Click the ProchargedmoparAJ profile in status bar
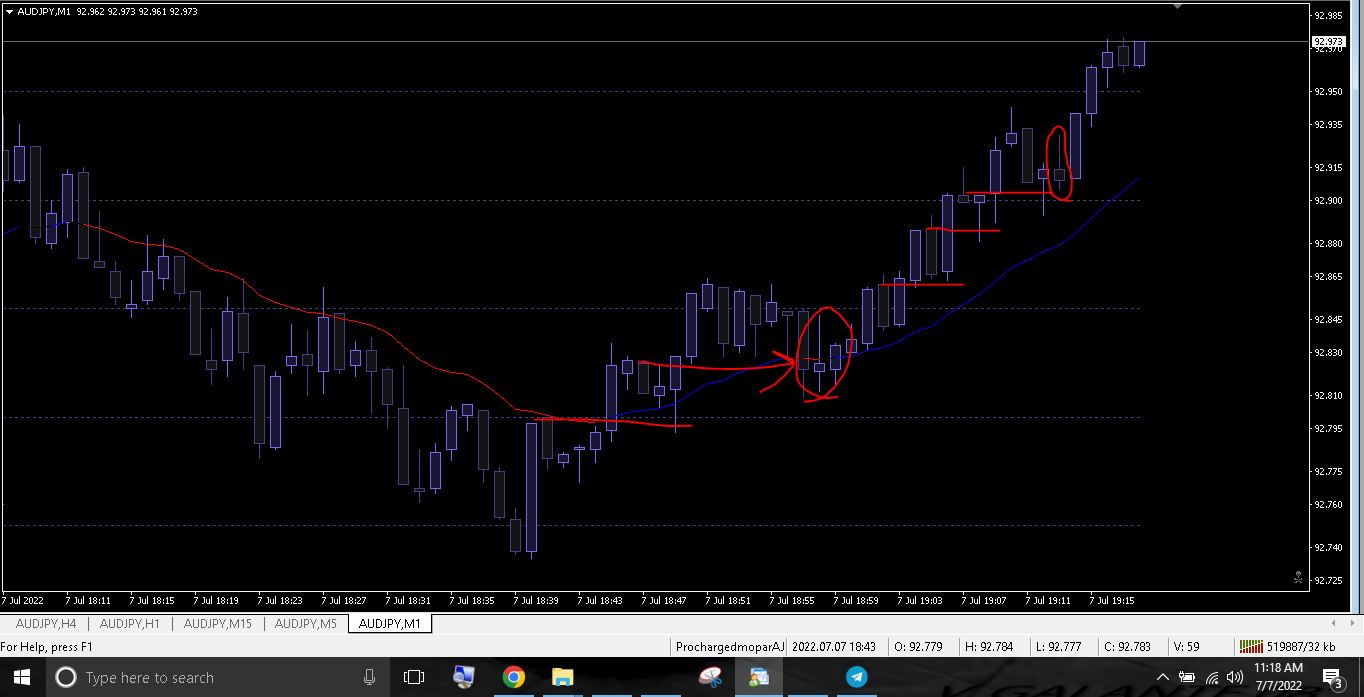Image resolution: width=1364 pixels, height=697 pixels. [x=730, y=647]
